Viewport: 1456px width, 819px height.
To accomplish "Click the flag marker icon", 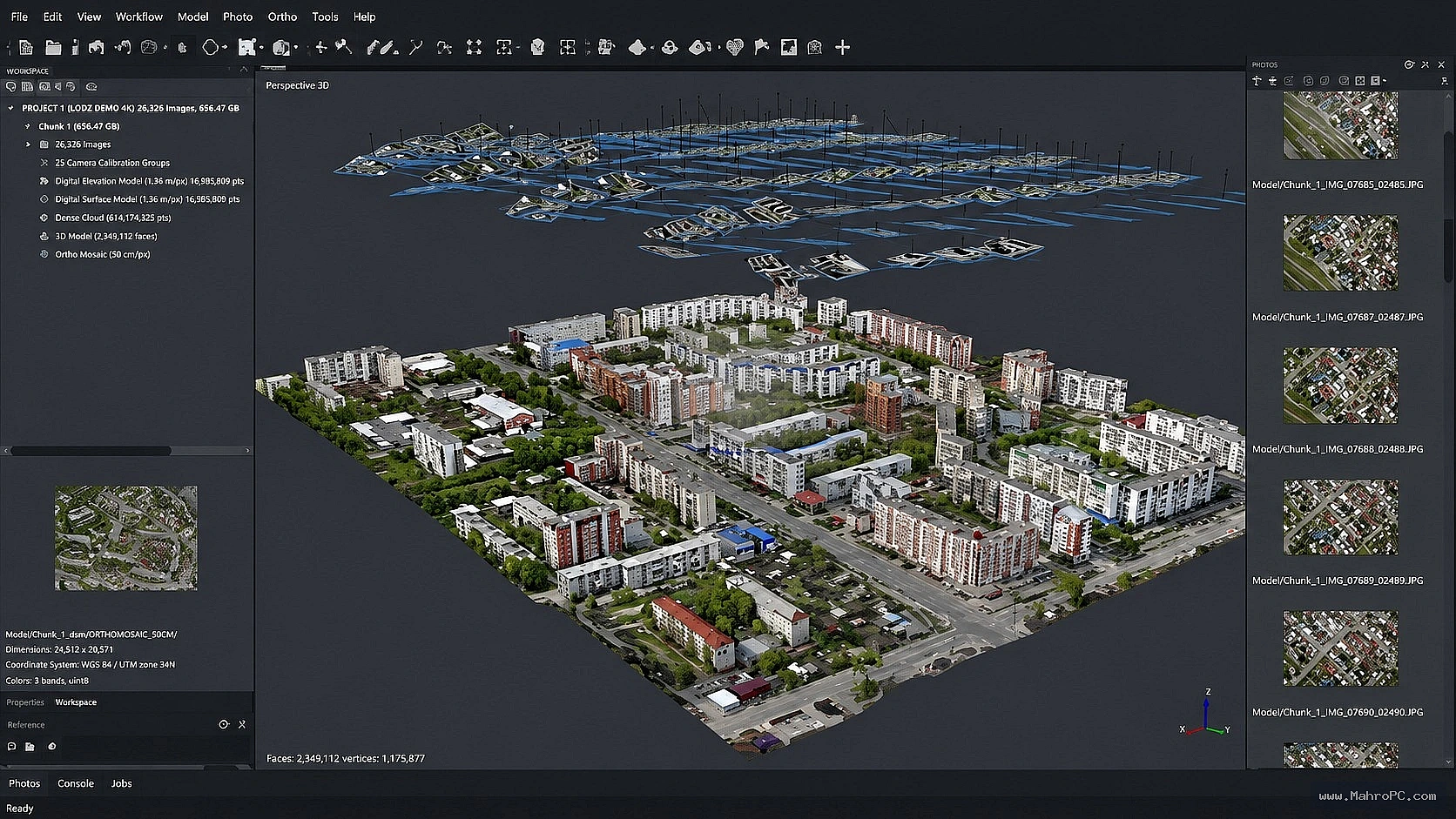I will (761, 47).
